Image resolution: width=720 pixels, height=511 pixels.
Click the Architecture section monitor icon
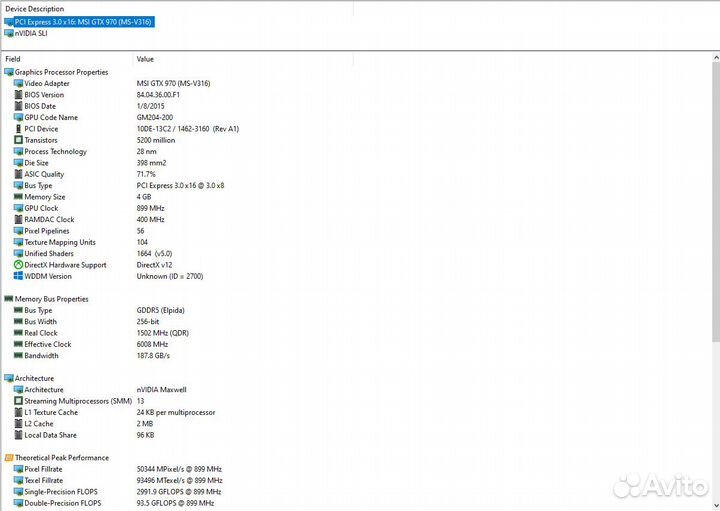pyautogui.click(x=9, y=379)
